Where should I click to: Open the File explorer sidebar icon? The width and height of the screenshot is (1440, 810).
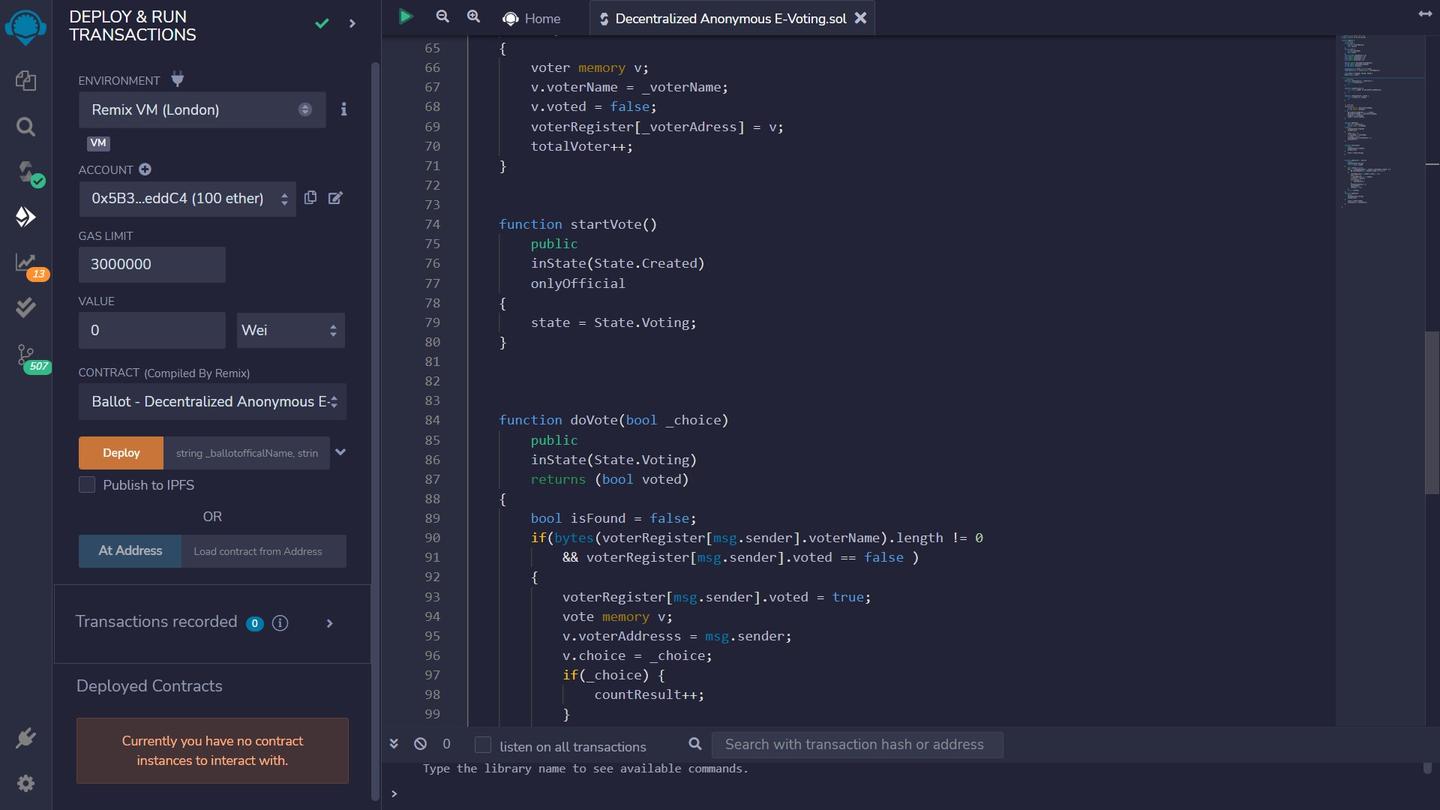(x=26, y=81)
